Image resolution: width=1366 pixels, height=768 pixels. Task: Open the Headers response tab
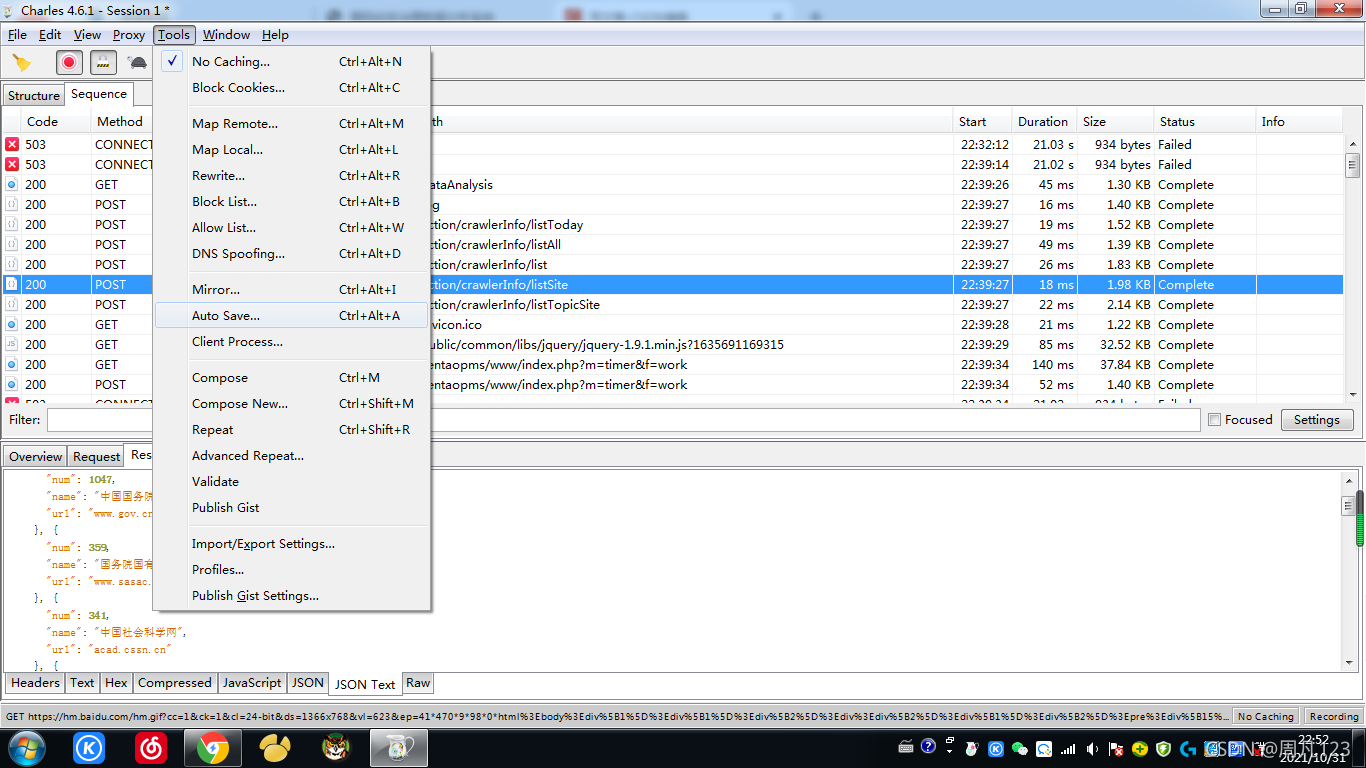click(x=35, y=683)
